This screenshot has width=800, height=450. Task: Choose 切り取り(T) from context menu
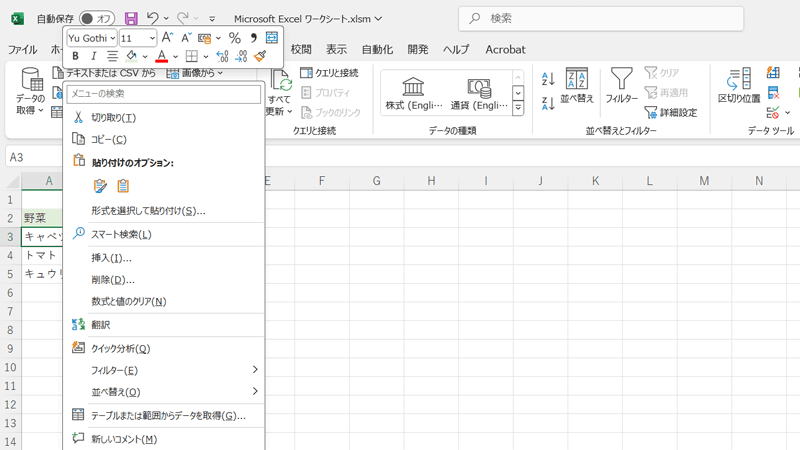(164, 118)
